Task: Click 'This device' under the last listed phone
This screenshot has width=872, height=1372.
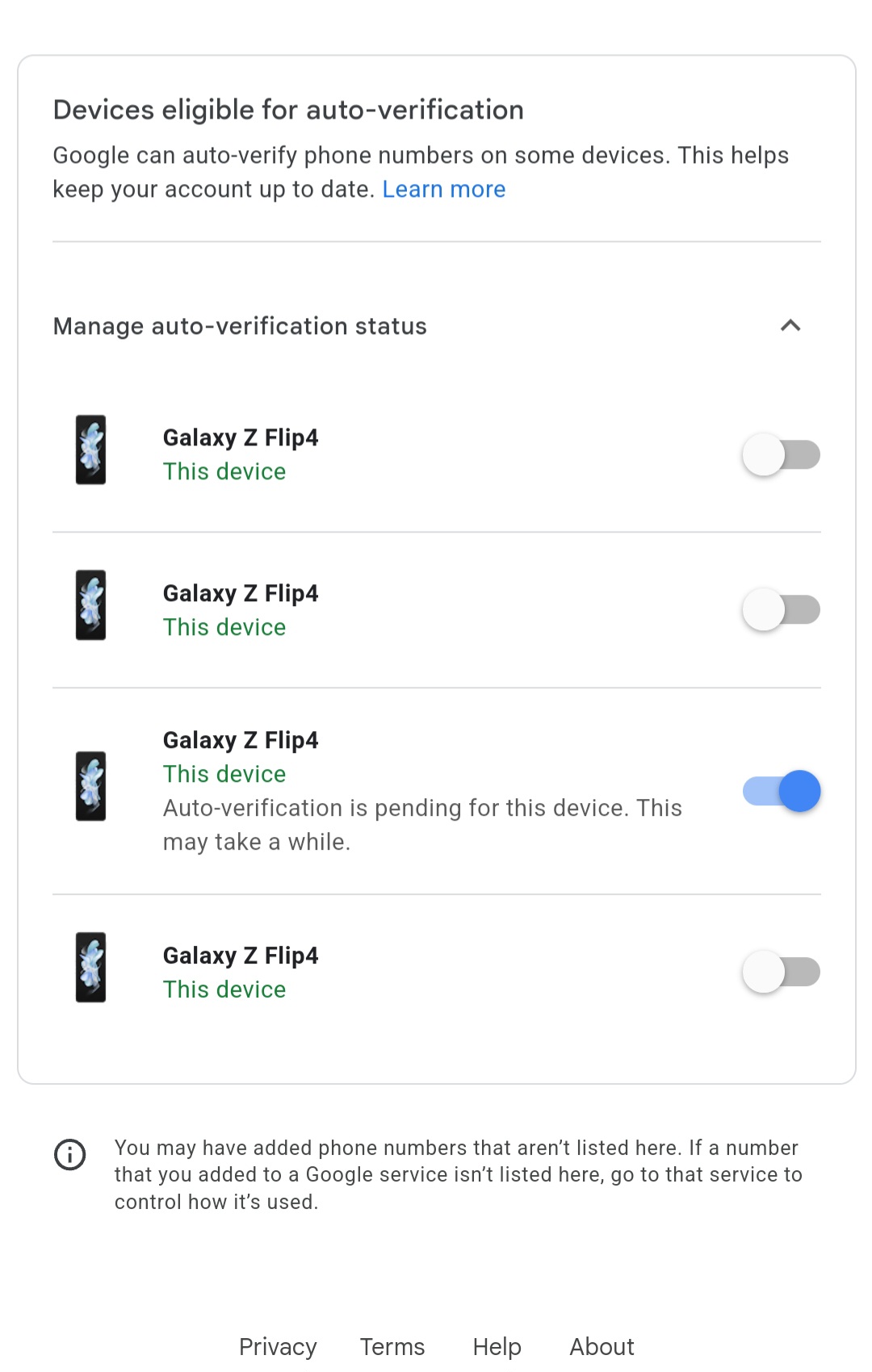Action: coord(224,989)
